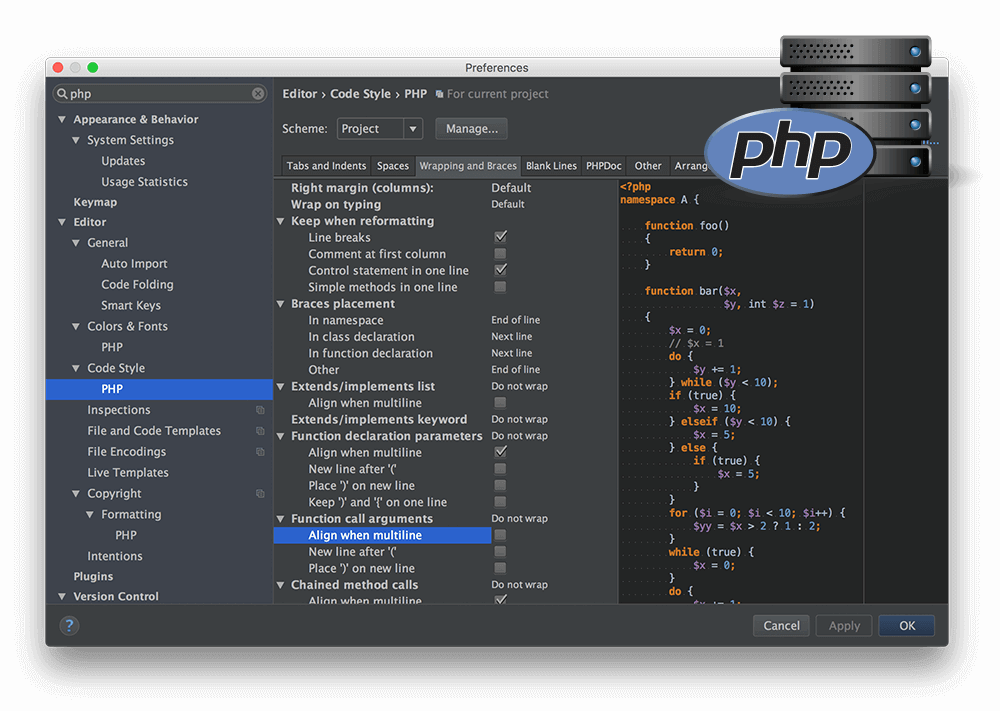Open the Scheme Project dropdown

pyautogui.click(x=379, y=129)
